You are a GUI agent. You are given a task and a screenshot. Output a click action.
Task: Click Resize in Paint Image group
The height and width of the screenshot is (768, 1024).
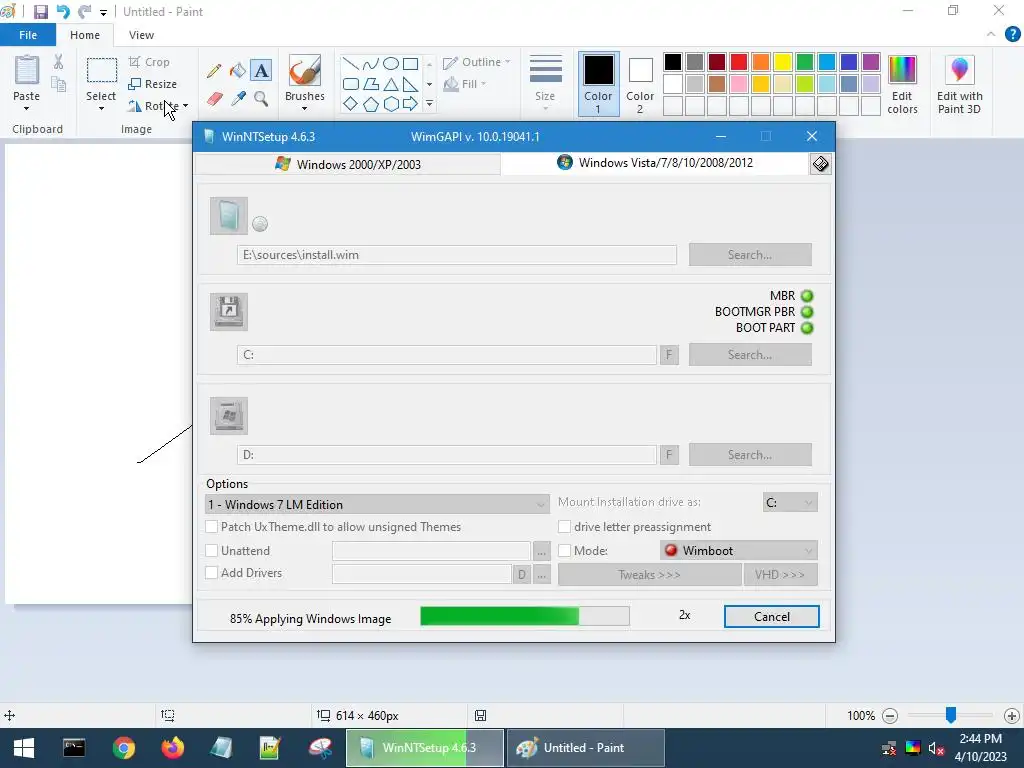pyautogui.click(x=153, y=84)
